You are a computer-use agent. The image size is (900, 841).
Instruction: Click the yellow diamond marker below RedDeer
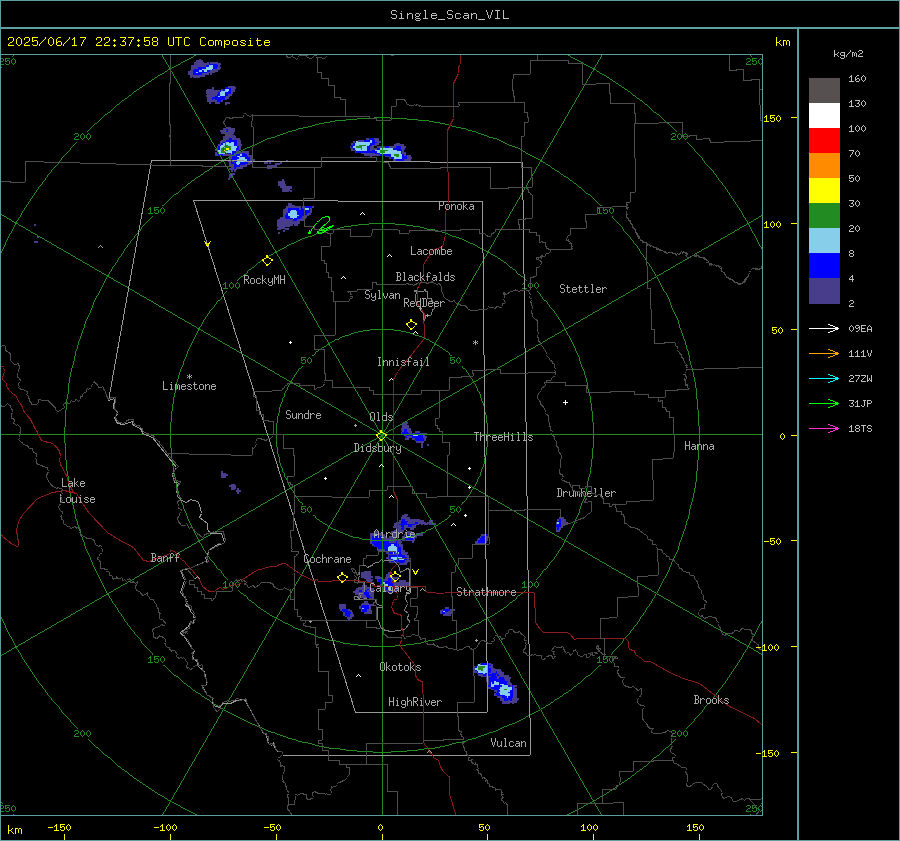411,325
